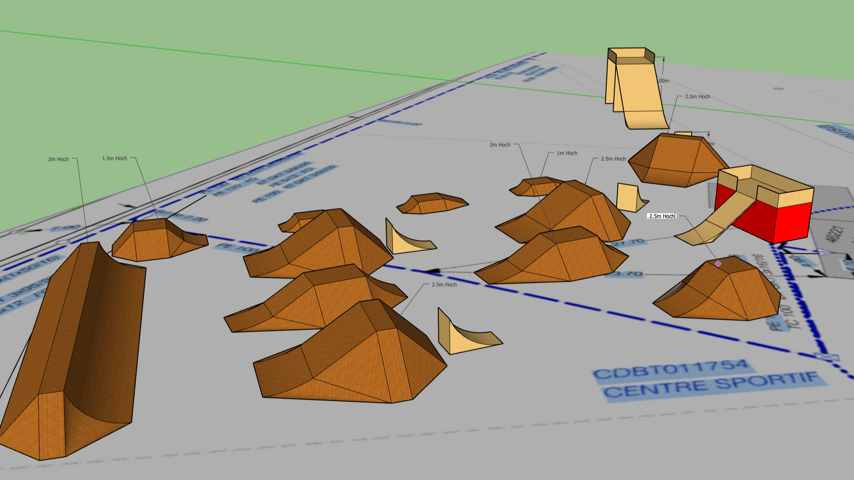Click the 10m dimension on the tower
The height and width of the screenshot is (480, 854).
664,81
